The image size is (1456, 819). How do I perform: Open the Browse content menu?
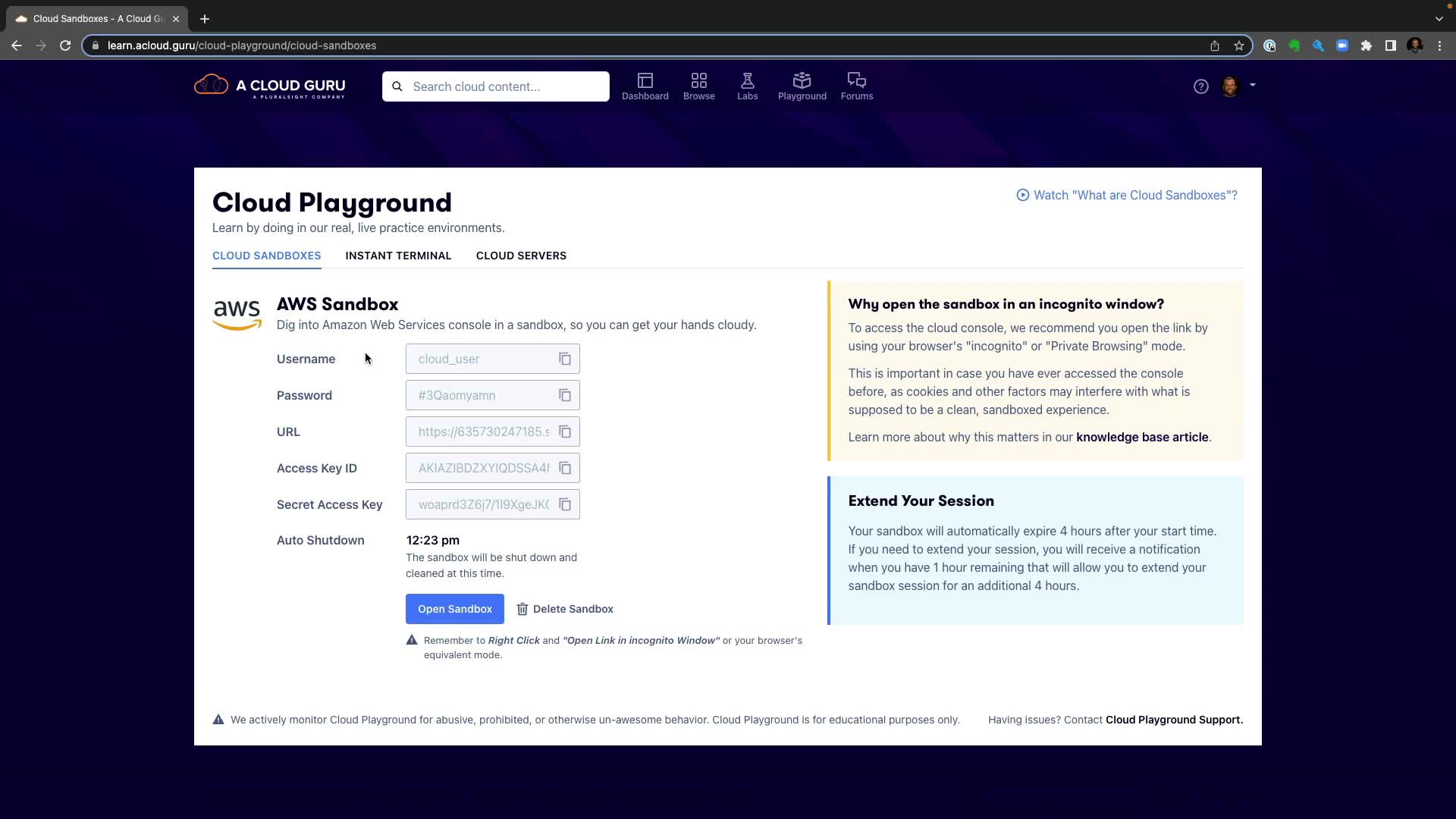click(x=698, y=86)
